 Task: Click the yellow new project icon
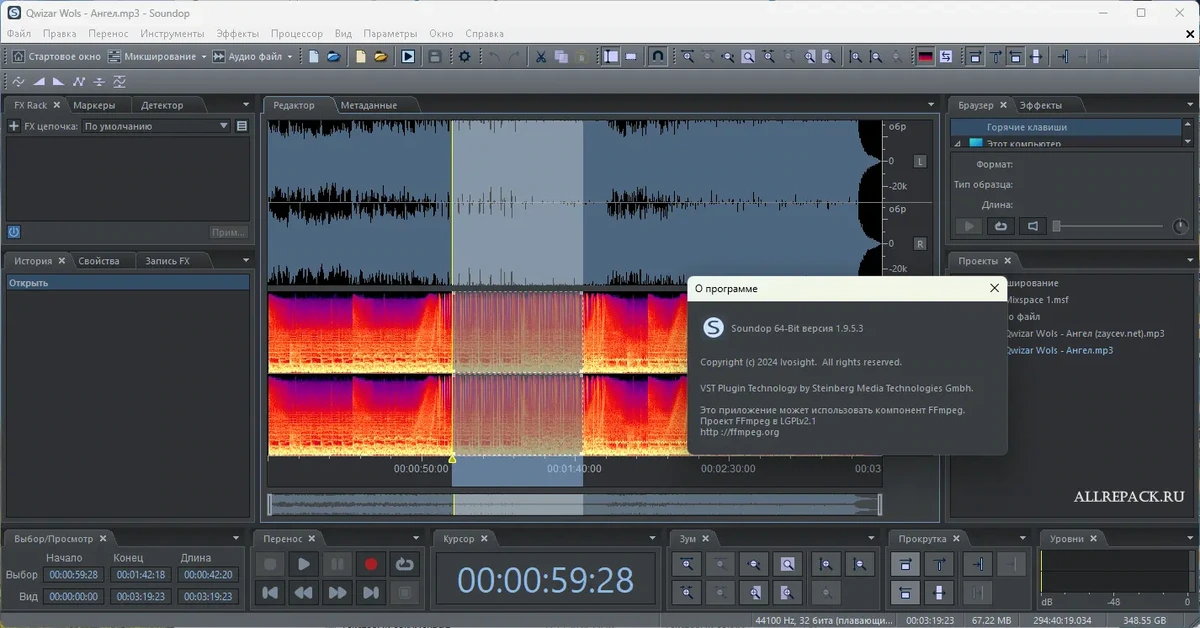point(361,57)
